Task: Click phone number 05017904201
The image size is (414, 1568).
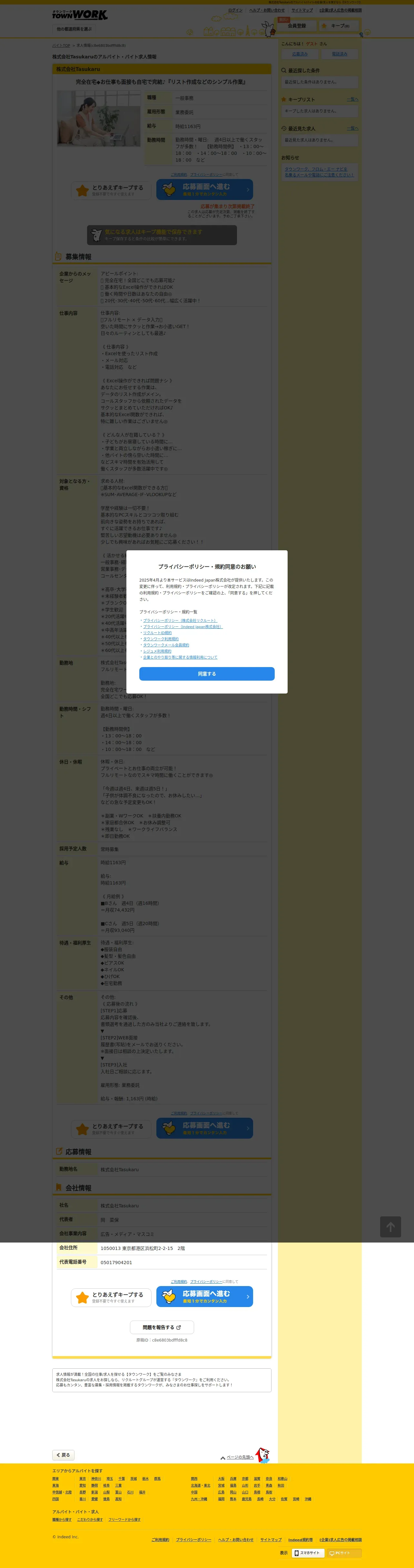Action: click(x=116, y=1263)
